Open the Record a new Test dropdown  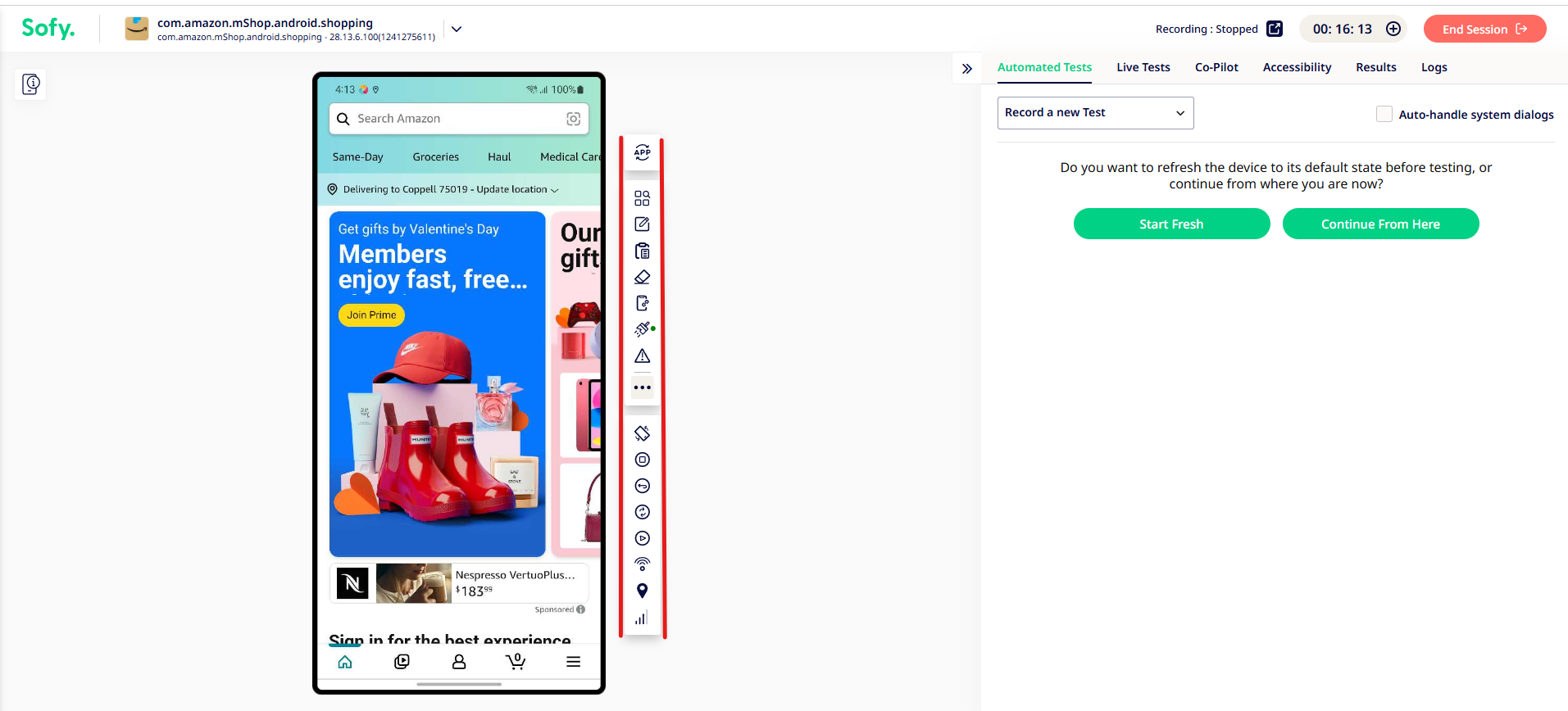point(1095,113)
